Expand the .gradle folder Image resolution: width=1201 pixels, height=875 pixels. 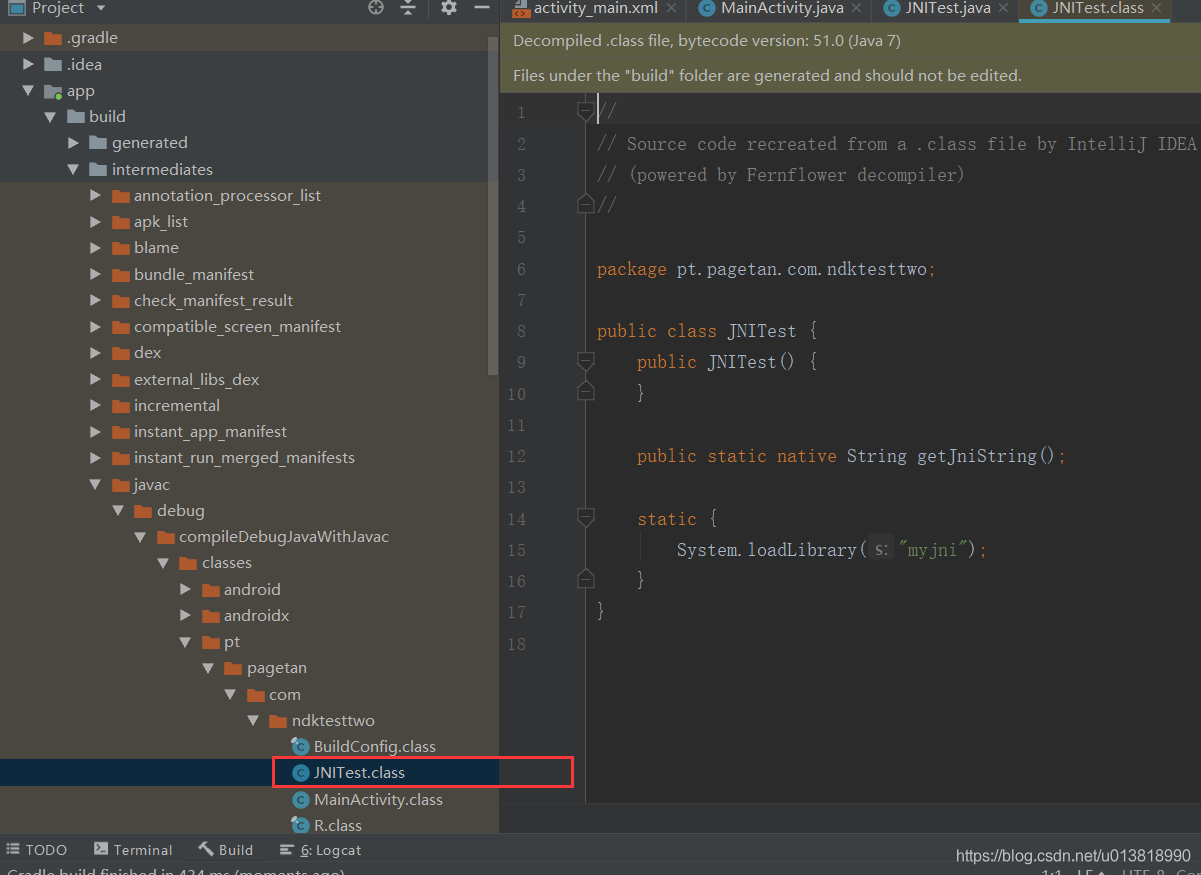[x=29, y=38]
